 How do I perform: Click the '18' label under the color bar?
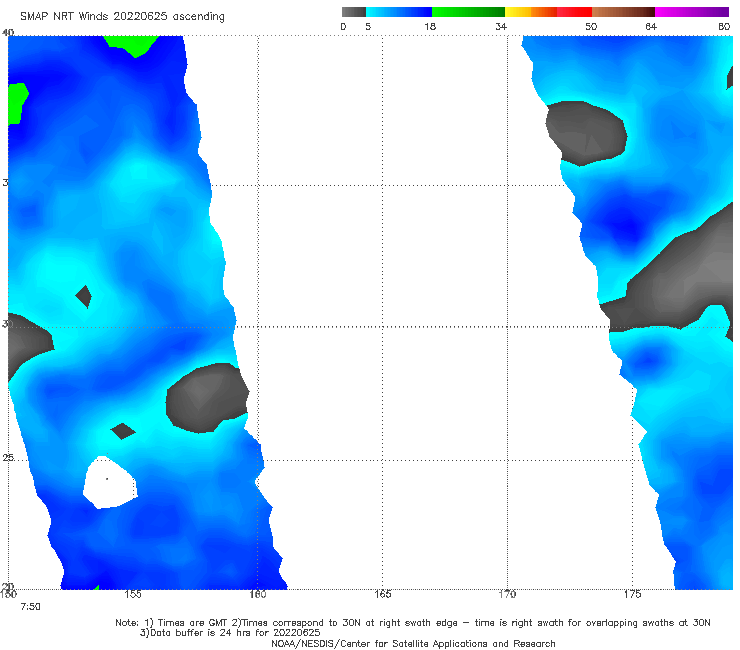click(430, 27)
